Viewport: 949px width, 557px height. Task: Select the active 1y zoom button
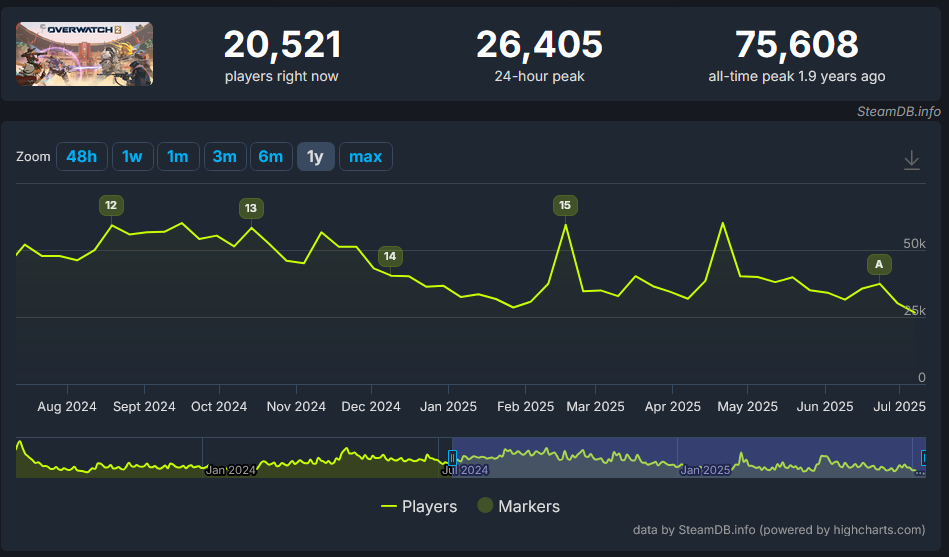(x=315, y=156)
